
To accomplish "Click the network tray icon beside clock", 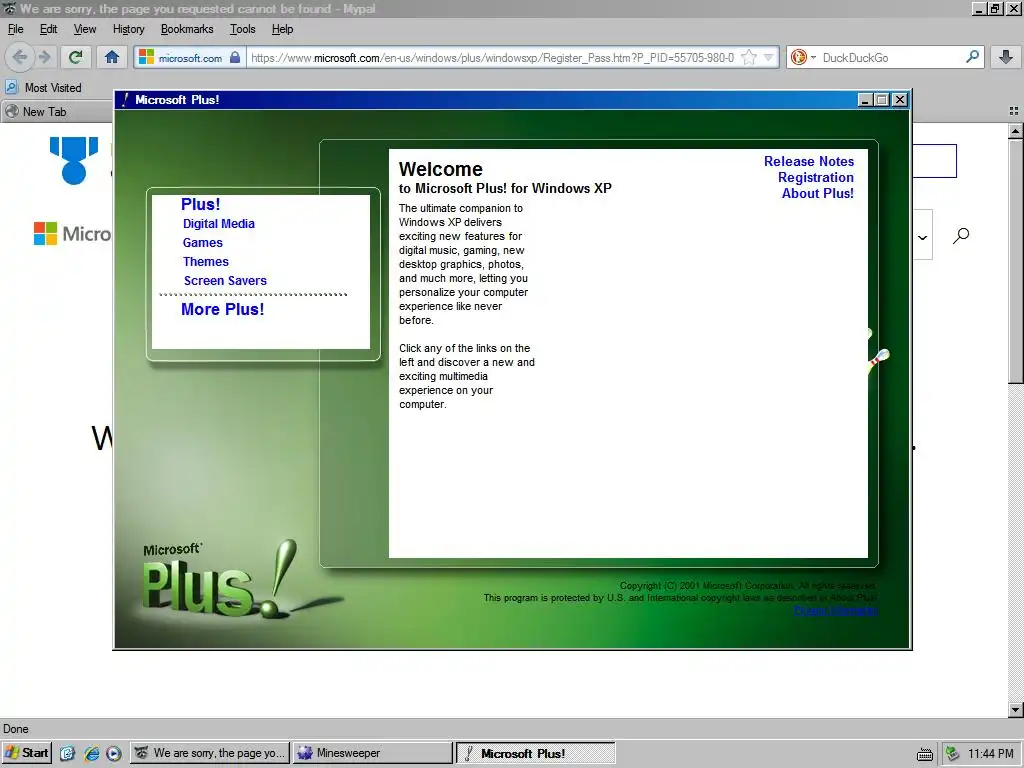I will point(952,754).
